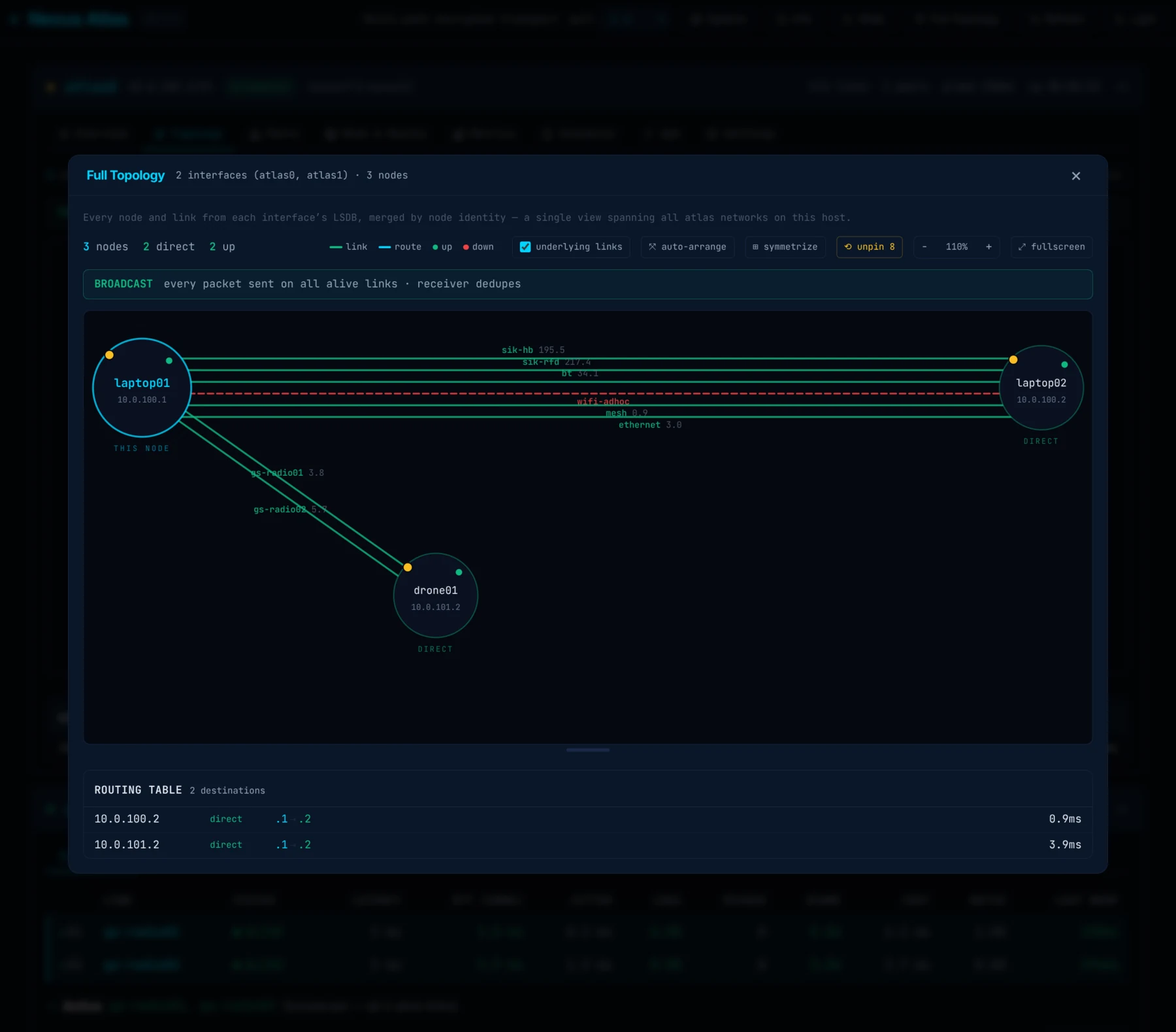Click the bt link label

click(566, 374)
